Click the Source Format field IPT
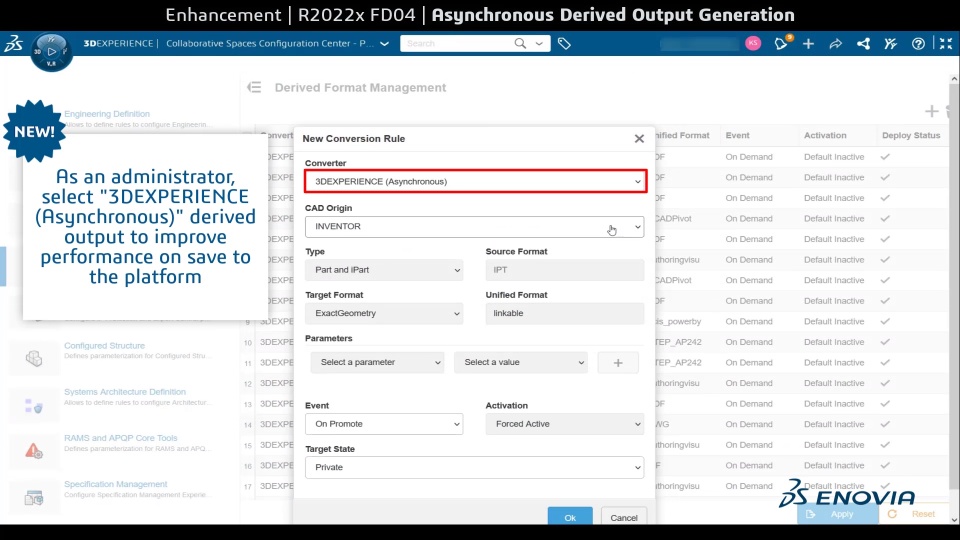This screenshot has height=540, width=960. point(564,270)
